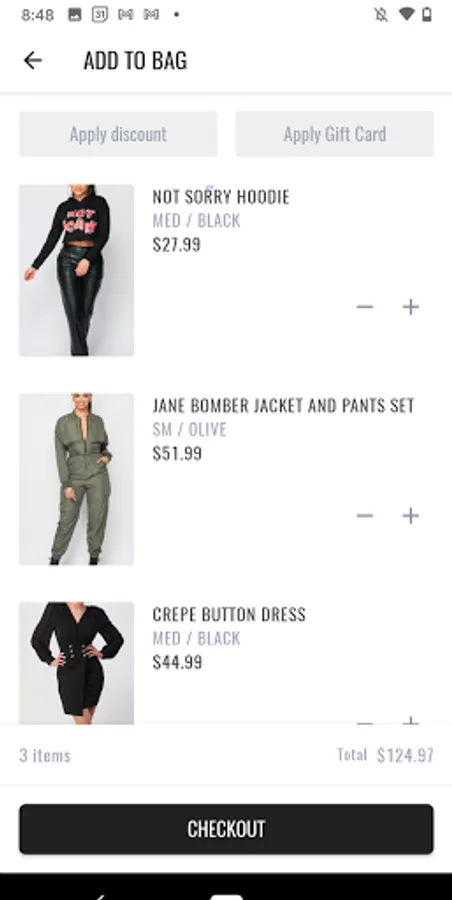Select the Crepe Button Dress title

click(x=229, y=615)
